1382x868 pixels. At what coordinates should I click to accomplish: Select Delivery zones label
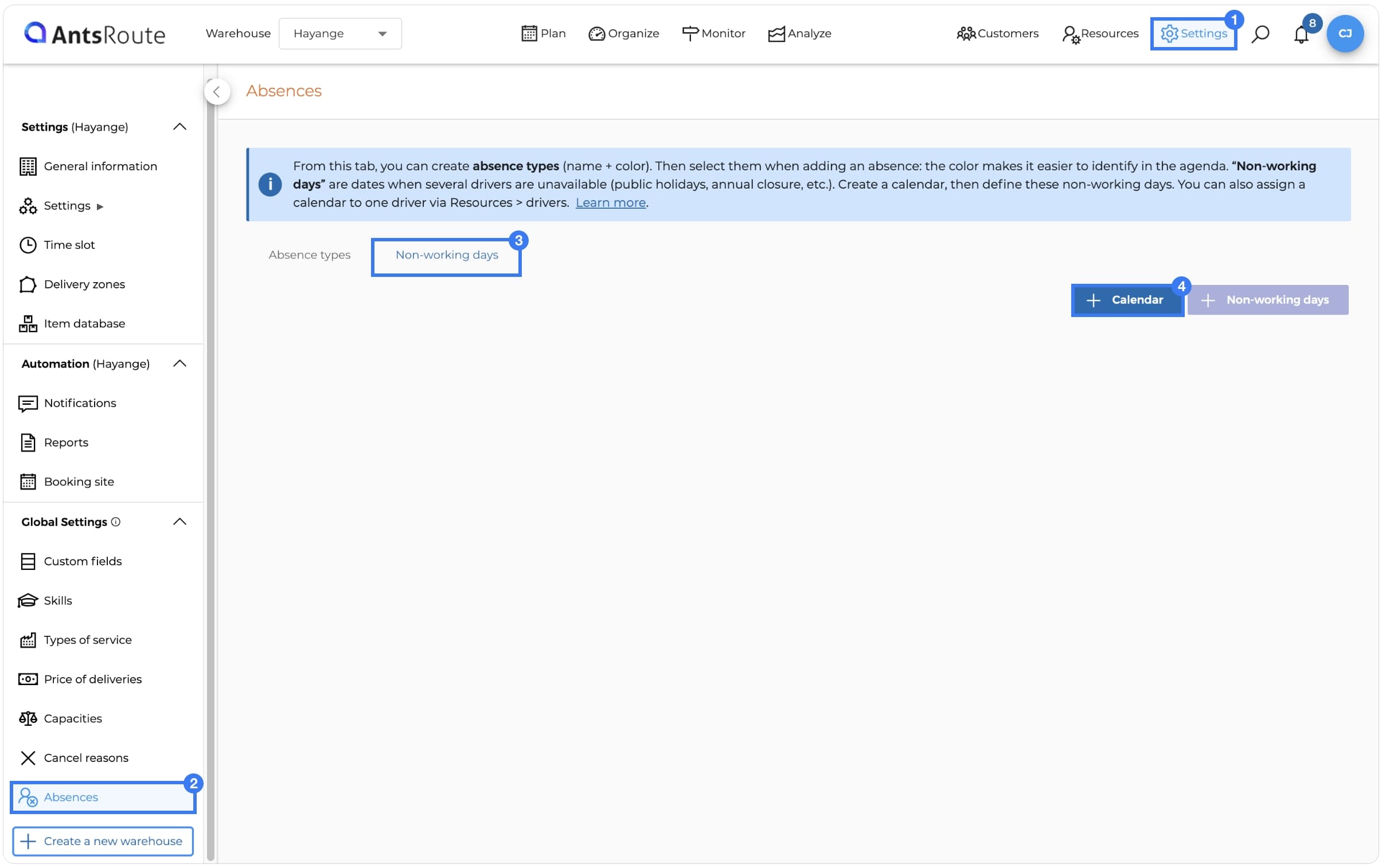tap(84, 284)
